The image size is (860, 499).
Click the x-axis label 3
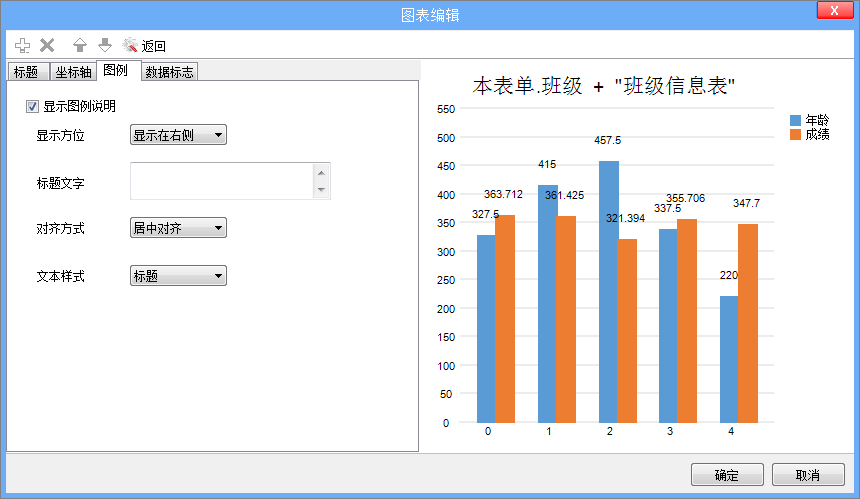coord(670,432)
